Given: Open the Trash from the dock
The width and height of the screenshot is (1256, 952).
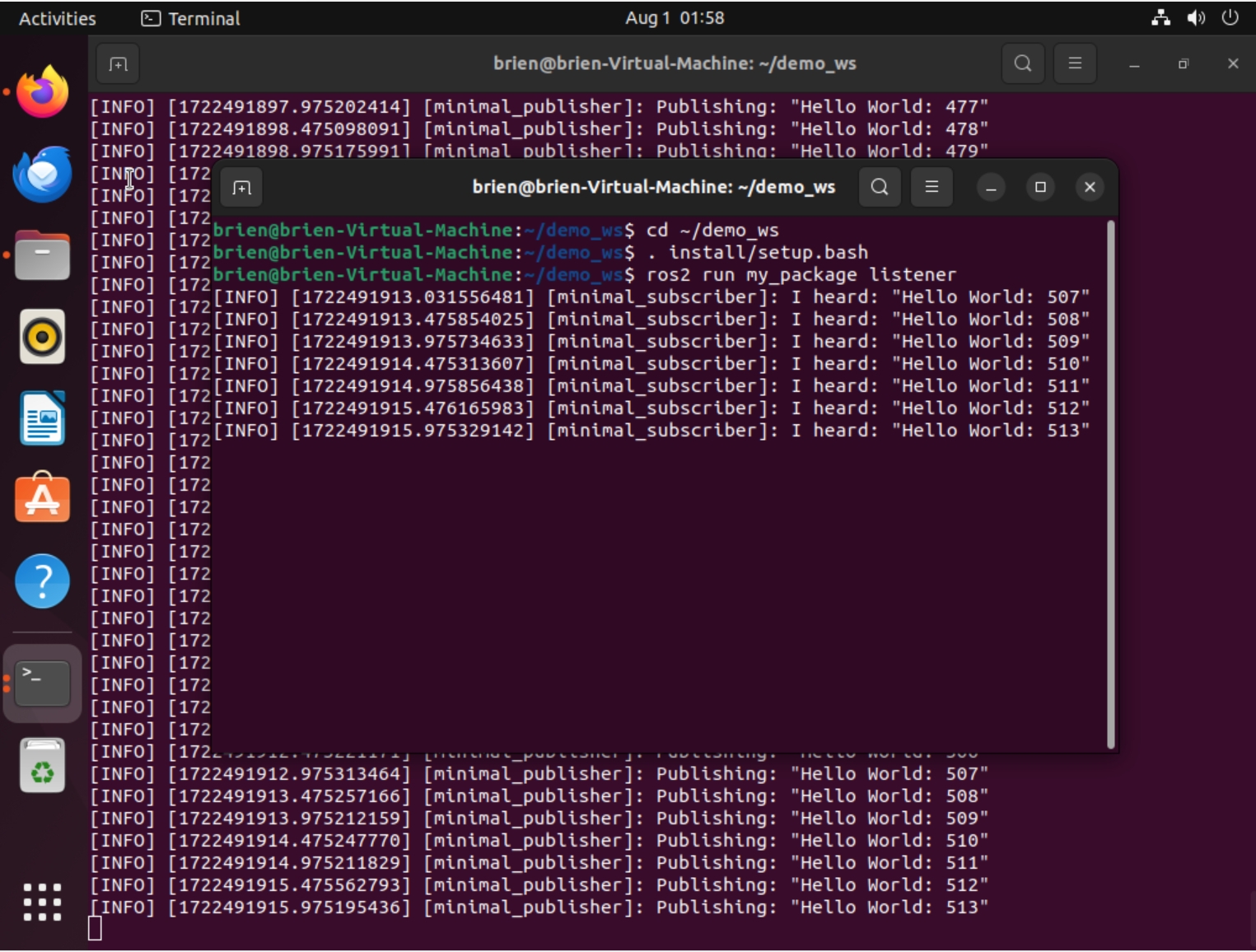Looking at the screenshot, I should 42,765.
